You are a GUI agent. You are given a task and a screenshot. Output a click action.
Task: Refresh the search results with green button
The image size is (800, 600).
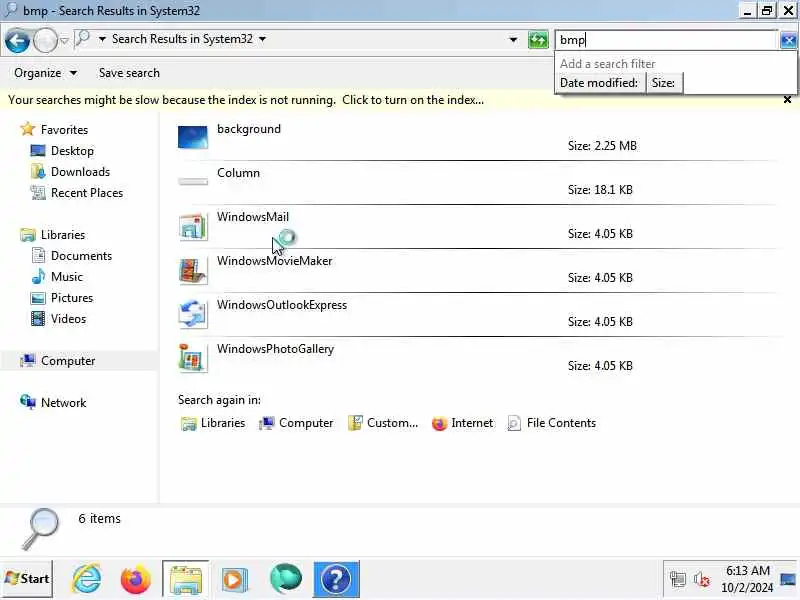tap(538, 40)
